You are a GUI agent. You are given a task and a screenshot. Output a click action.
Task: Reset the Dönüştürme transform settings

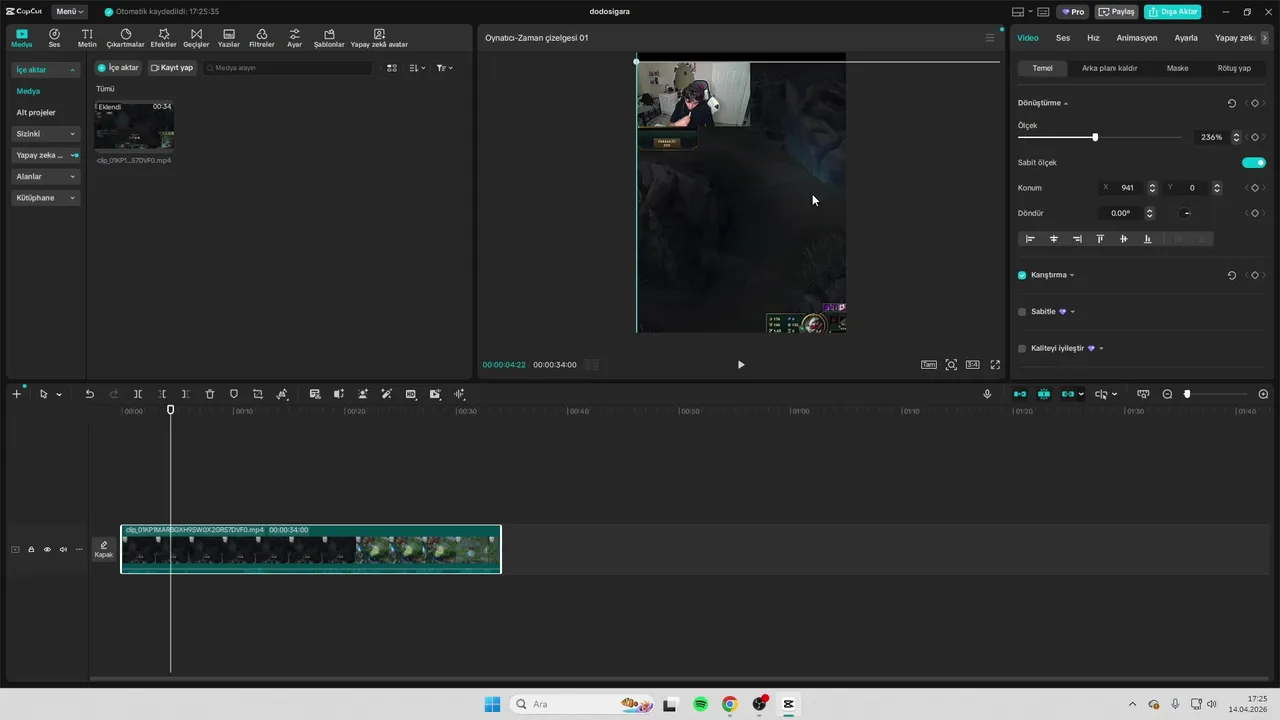(1231, 103)
